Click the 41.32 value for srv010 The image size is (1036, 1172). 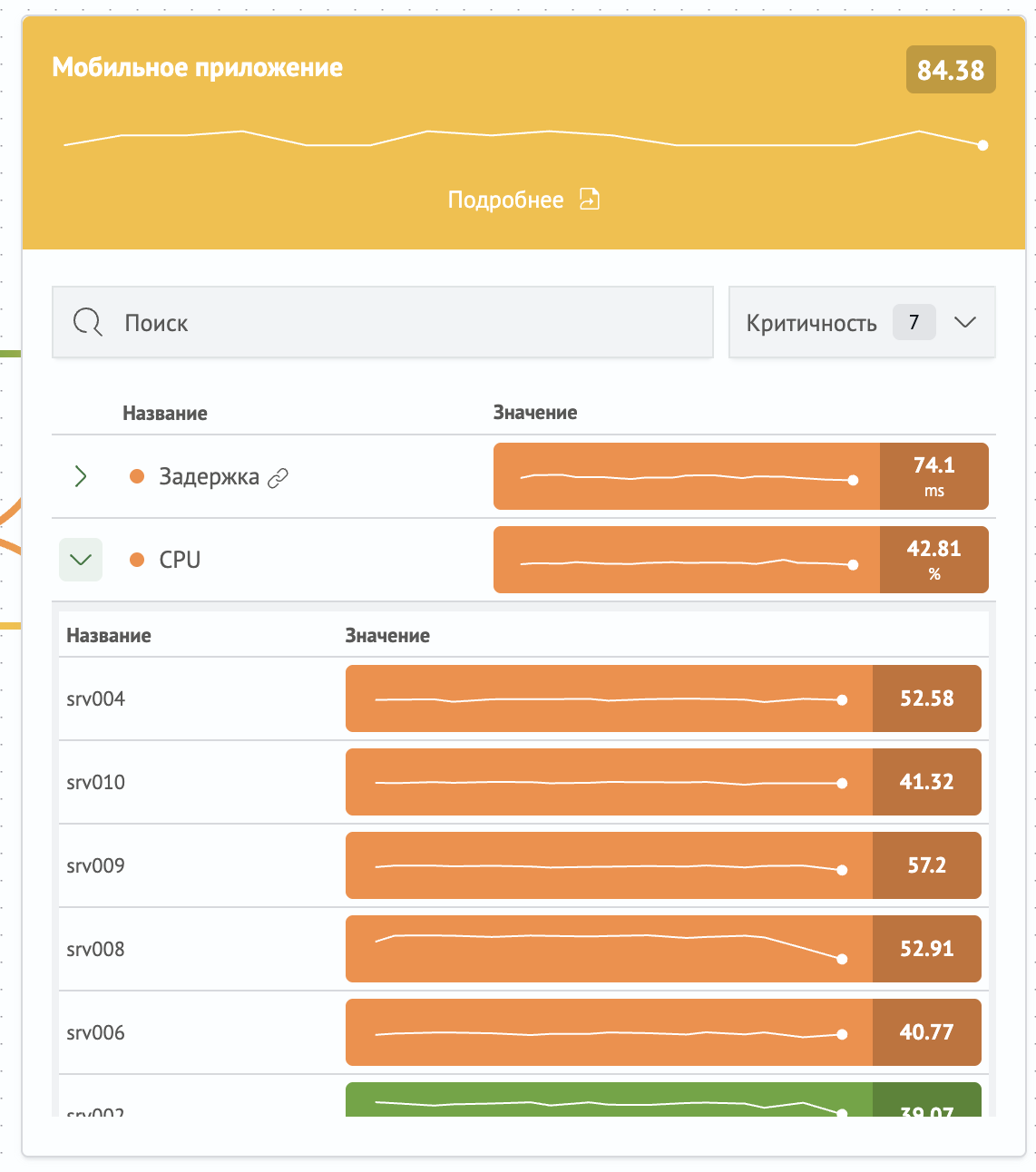point(927,782)
